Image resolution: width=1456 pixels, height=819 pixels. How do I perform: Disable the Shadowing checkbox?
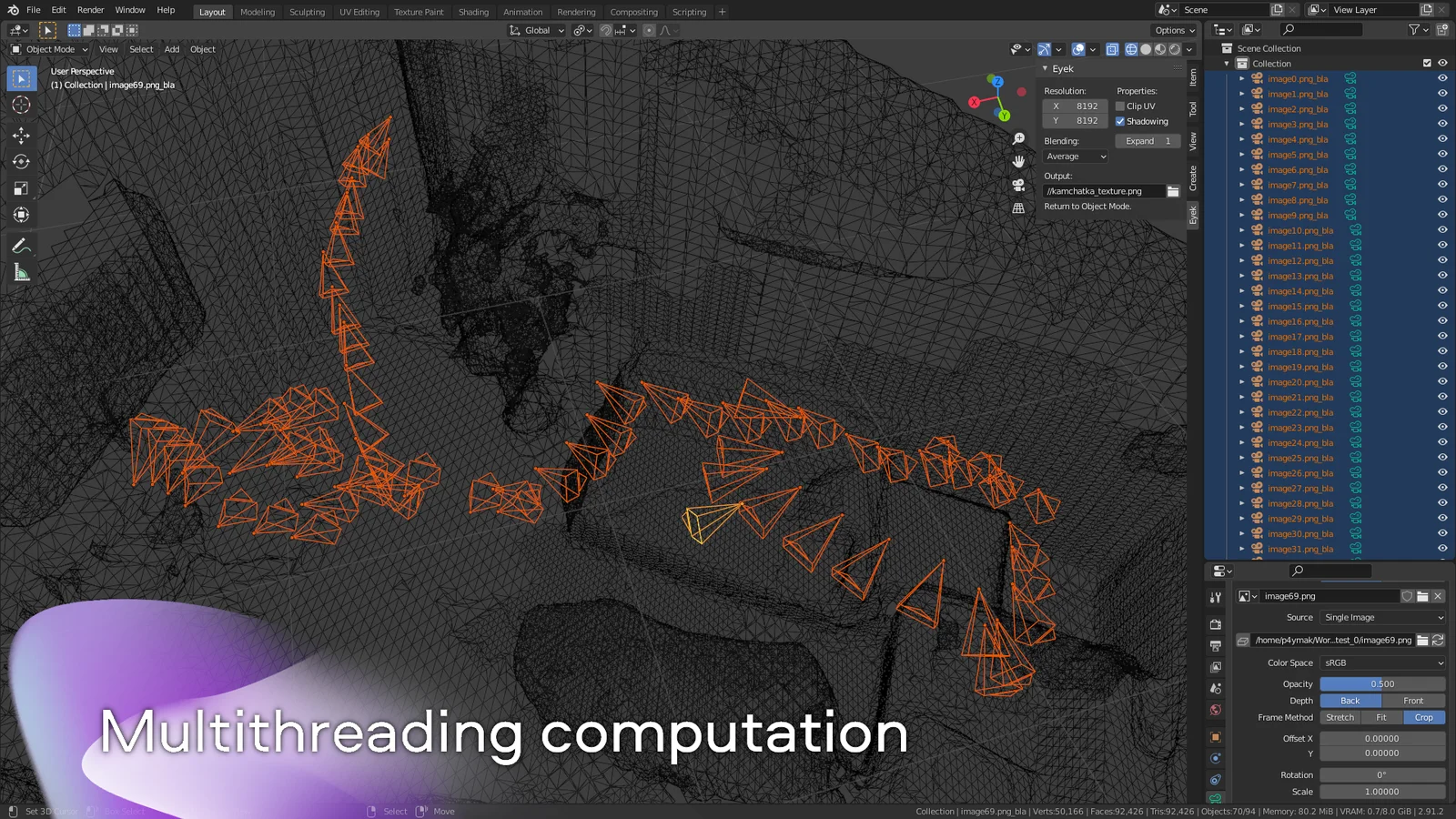click(1120, 121)
